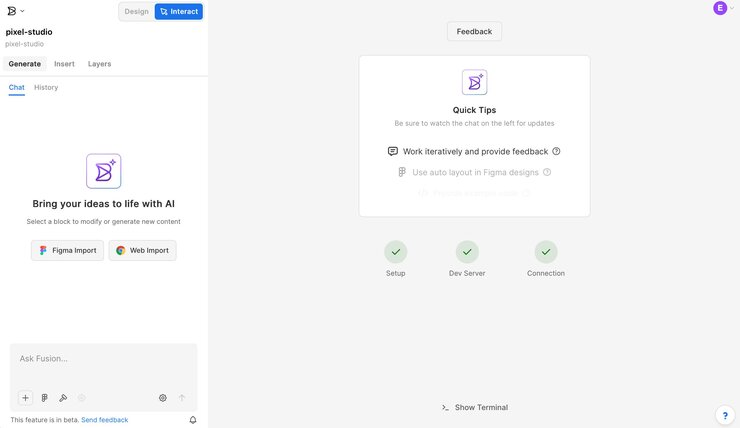Image resolution: width=740 pixels, height=428 pixels.
Task: Open chat settings gear icon
Action: pyautogui.click(x=163, y=398)
